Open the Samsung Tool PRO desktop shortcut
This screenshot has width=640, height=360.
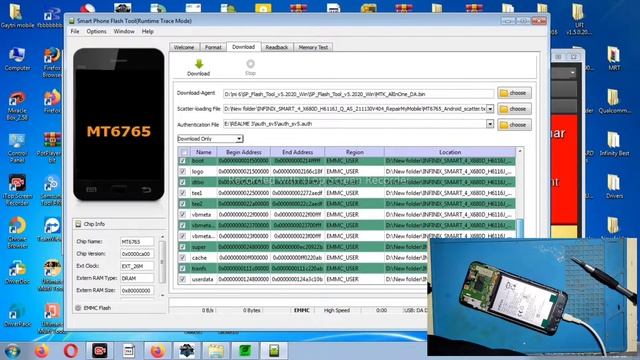tap(52, 191)
